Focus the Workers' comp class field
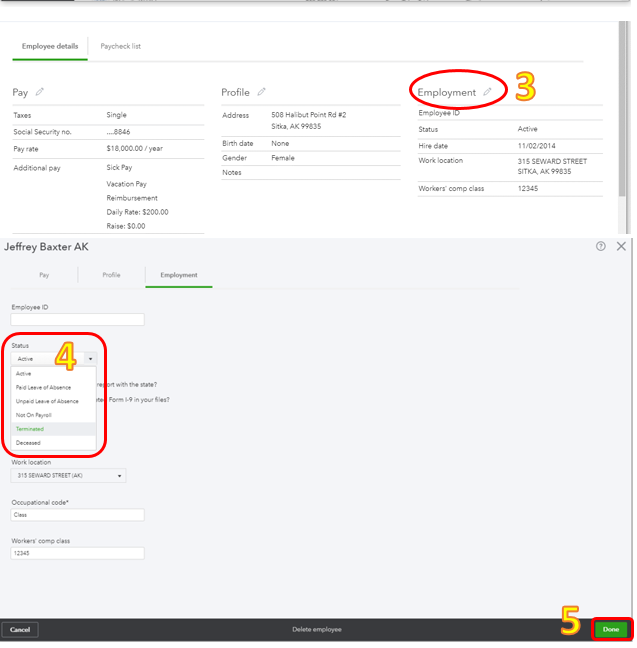 click(x=78, y=553)
